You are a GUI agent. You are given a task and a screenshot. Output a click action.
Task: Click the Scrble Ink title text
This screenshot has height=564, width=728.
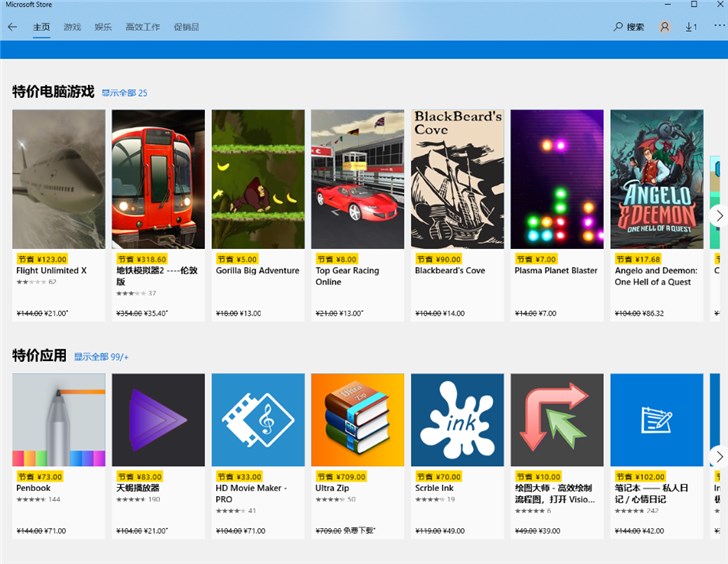coord(434,488)
